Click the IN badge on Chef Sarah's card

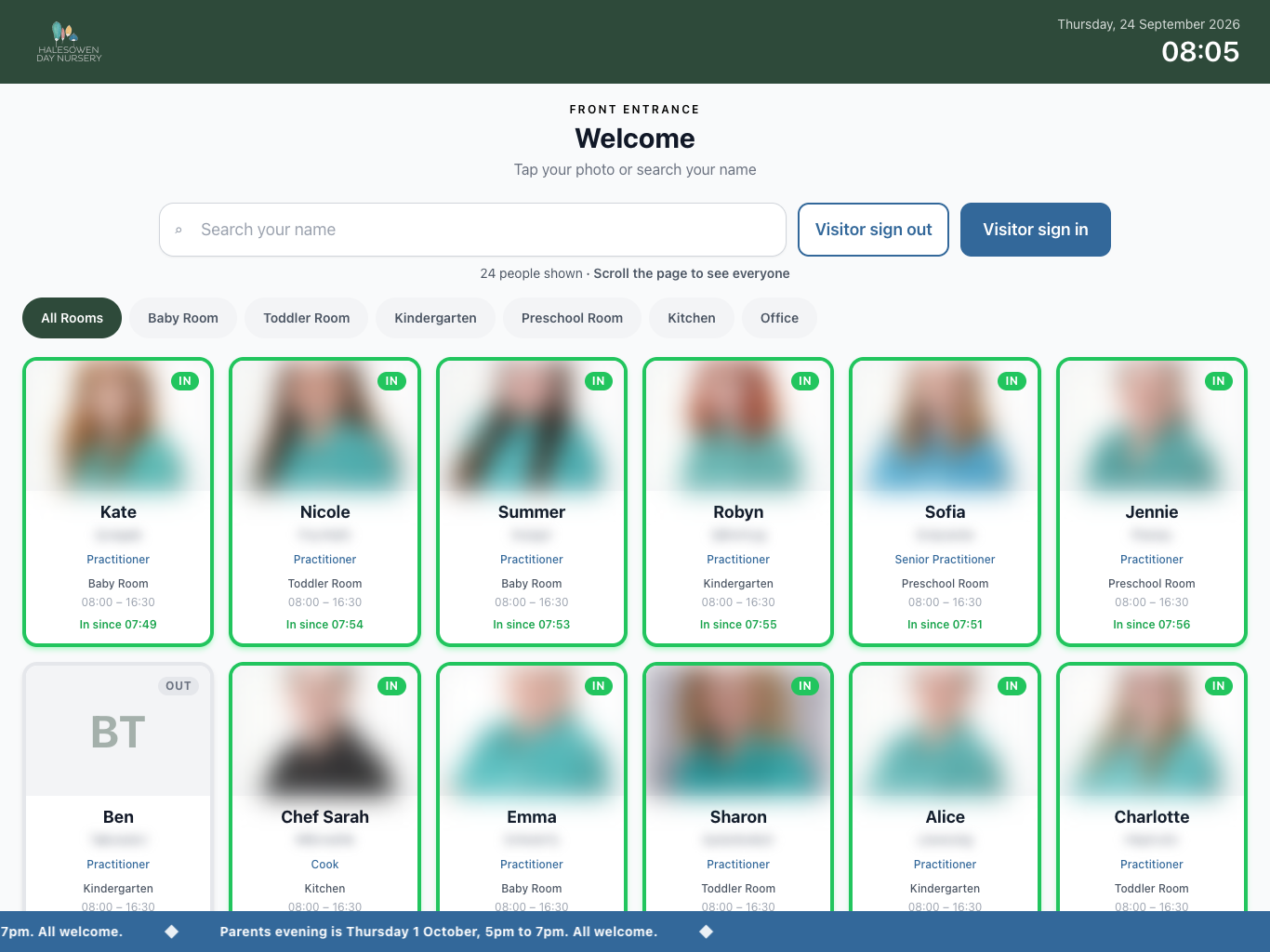391,686
